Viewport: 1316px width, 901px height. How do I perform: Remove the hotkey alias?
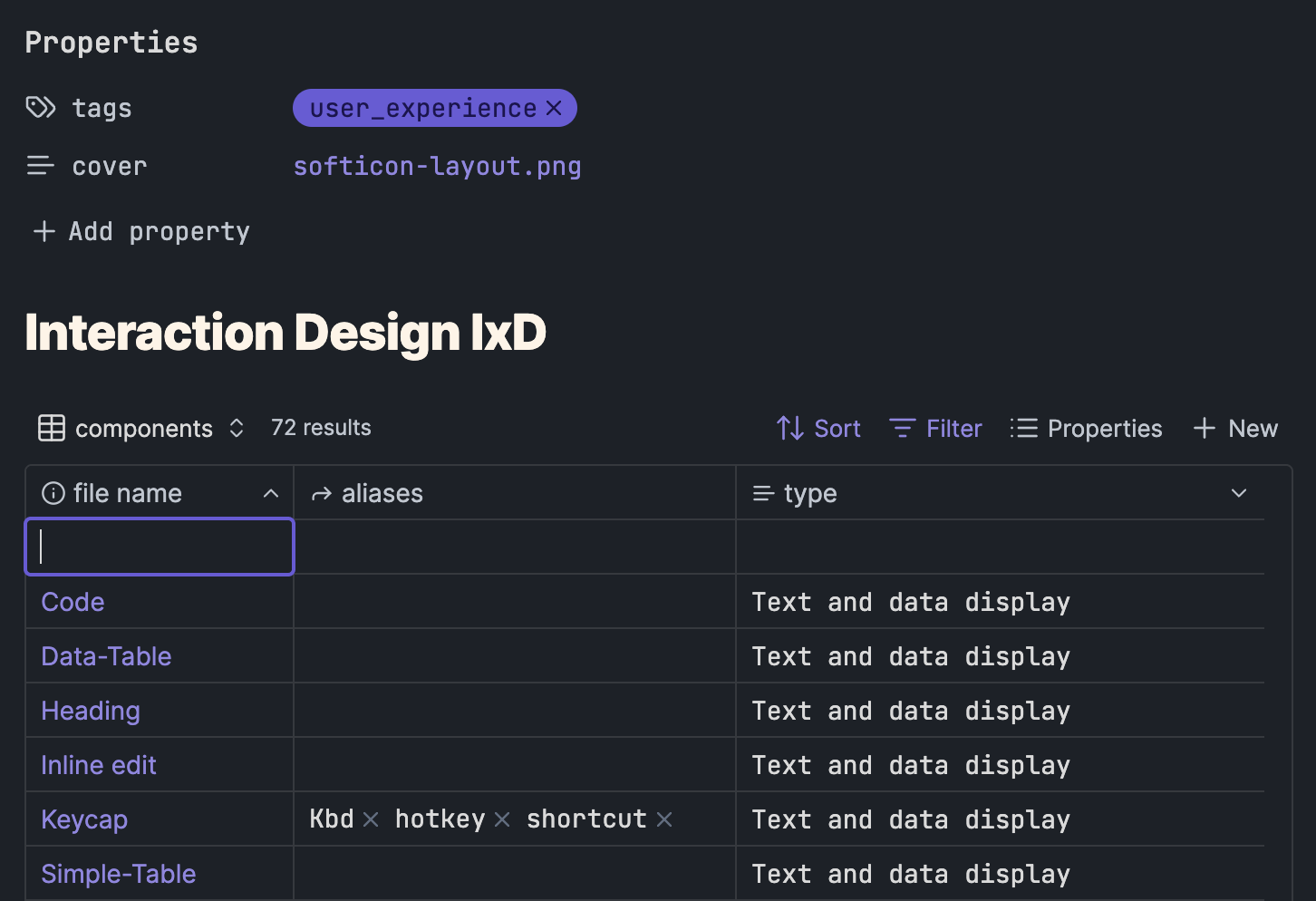[x=502, y=820]
